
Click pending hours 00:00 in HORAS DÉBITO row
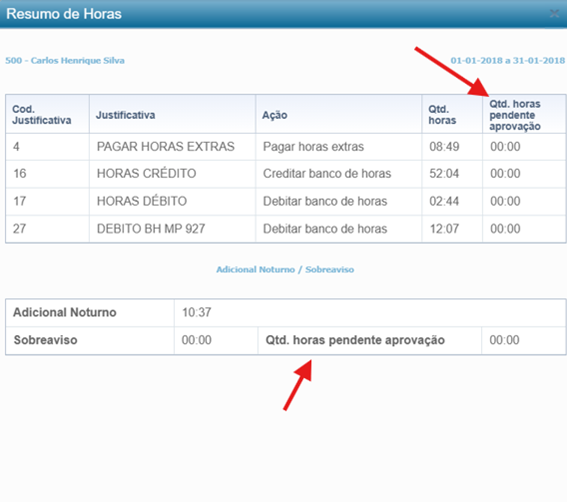pos(505,201)
